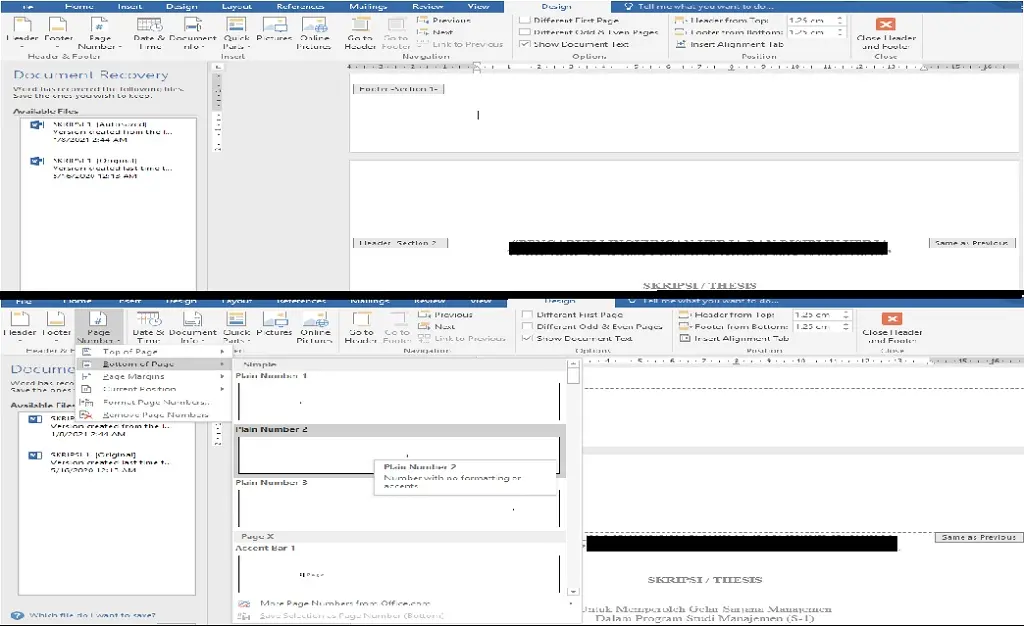1024x626 pixels.
Task: Adjust Header from Top stepper in lower window
Action: pos(846,315)
